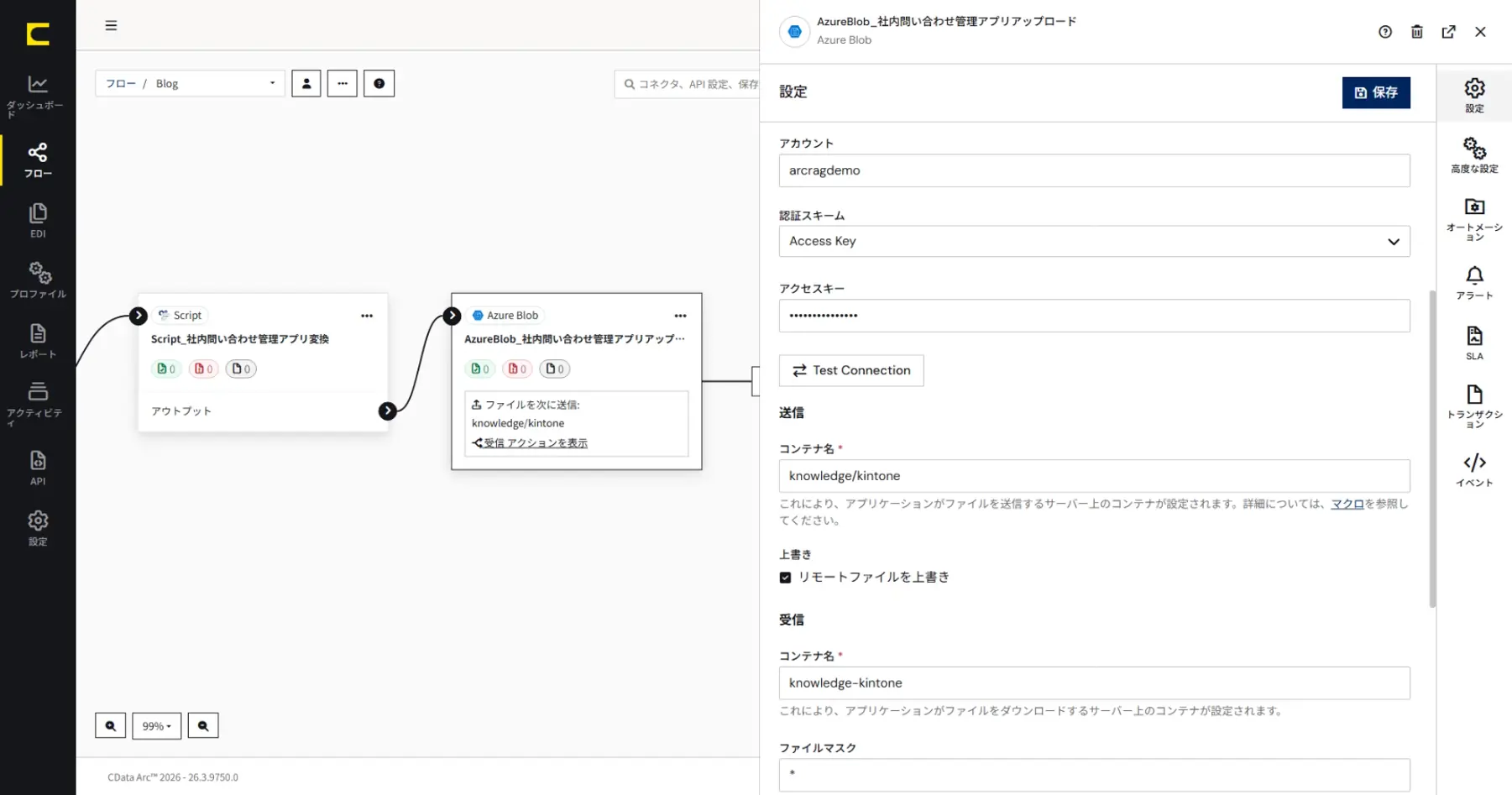Click the user icon button next to the Blog flow selector
This screenshot has height=795, width=1512.
[x=306, y=83]
